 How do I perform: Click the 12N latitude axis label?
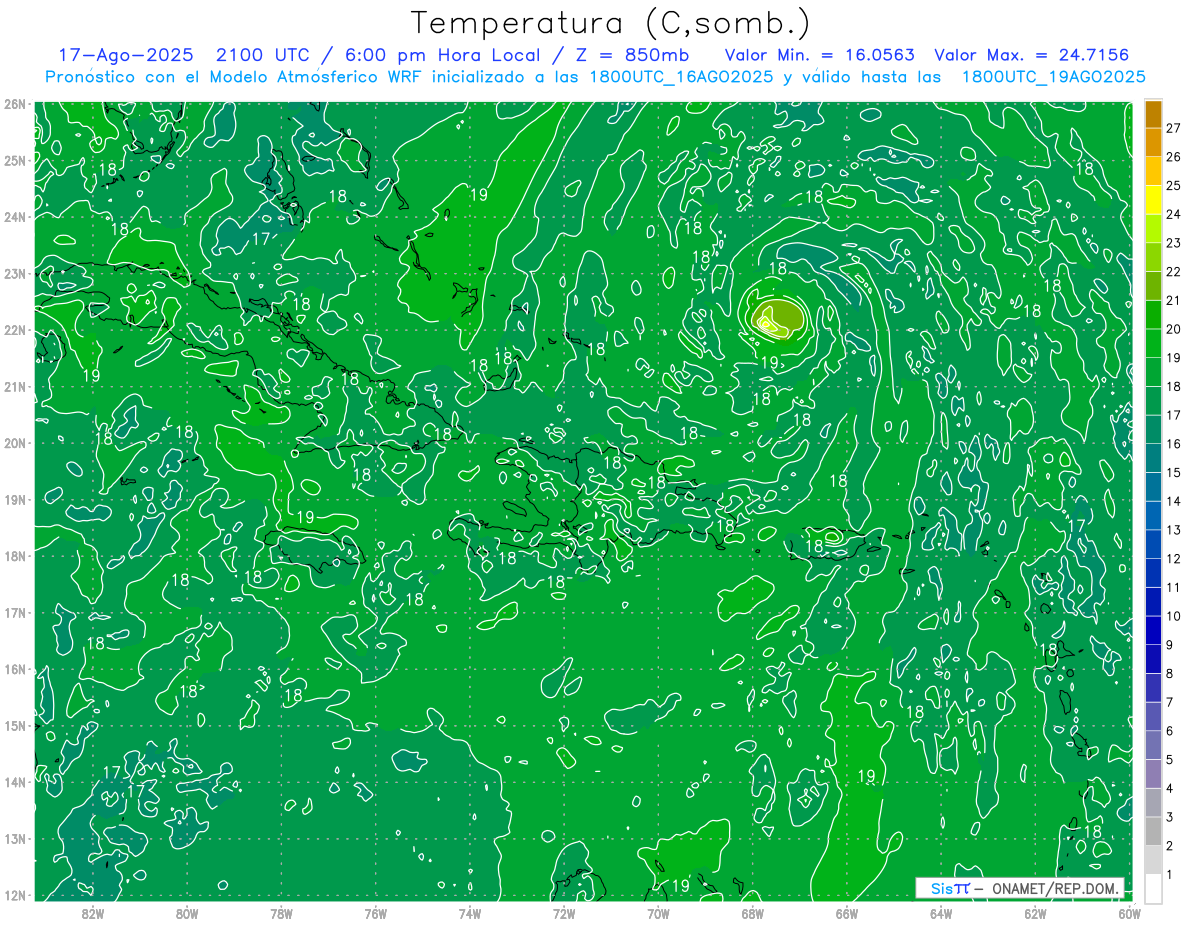(15, 894)
